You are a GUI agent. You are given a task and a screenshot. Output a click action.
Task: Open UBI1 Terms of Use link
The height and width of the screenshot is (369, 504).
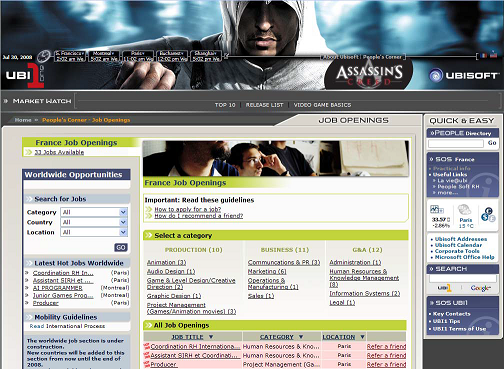pos(459,329)
